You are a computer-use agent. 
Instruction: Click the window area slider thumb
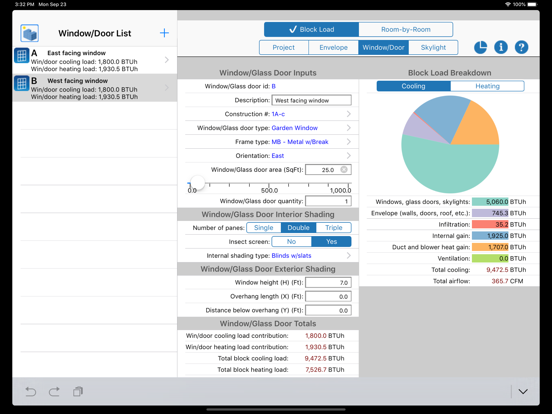pos(197,183)
